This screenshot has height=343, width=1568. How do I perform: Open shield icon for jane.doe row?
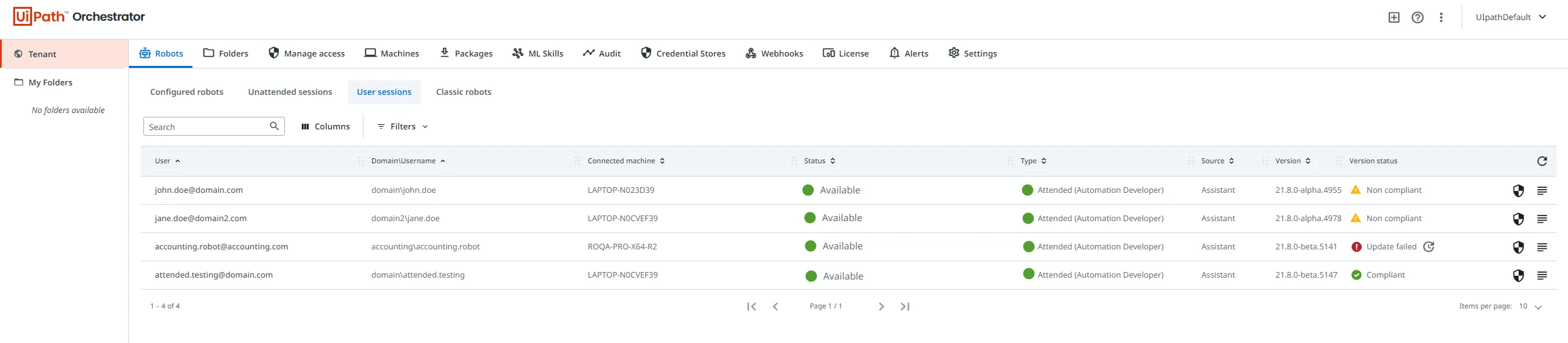(x=1518, y=219)
